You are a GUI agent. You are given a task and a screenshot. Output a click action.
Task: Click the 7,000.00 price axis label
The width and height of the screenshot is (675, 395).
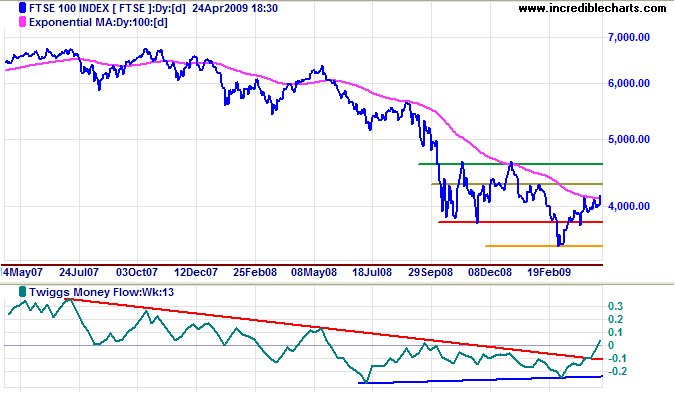coord(629,37)
